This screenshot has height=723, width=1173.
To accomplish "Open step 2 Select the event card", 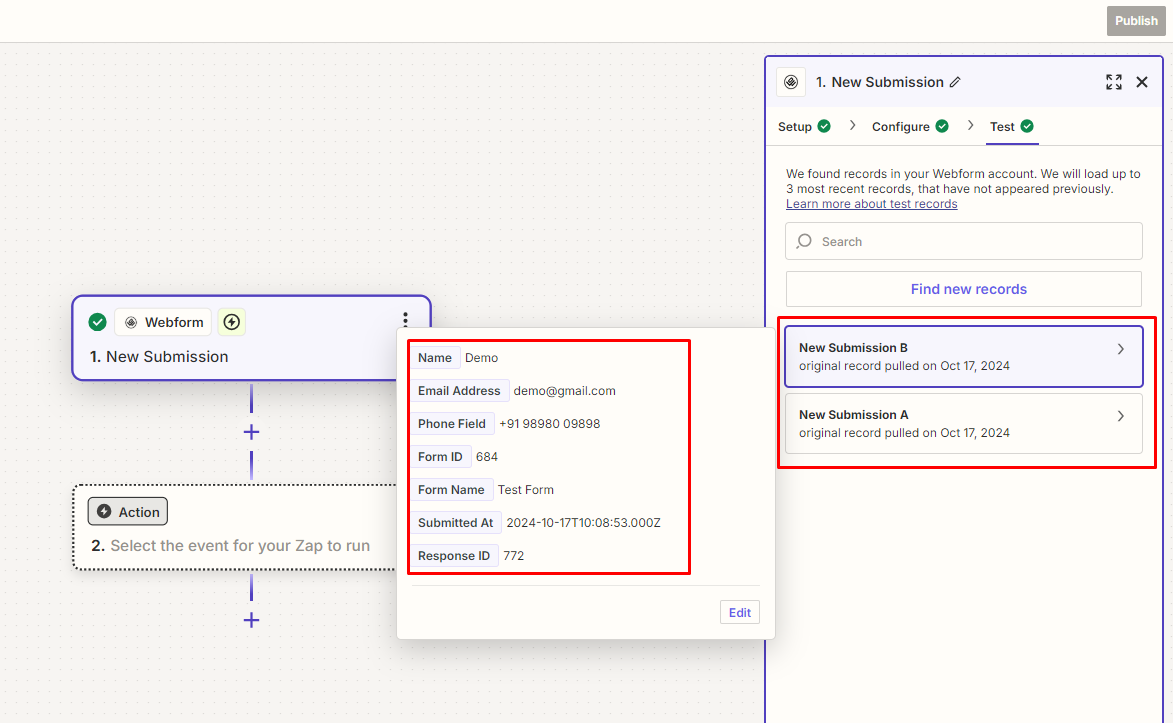I will tap(236, 528).
